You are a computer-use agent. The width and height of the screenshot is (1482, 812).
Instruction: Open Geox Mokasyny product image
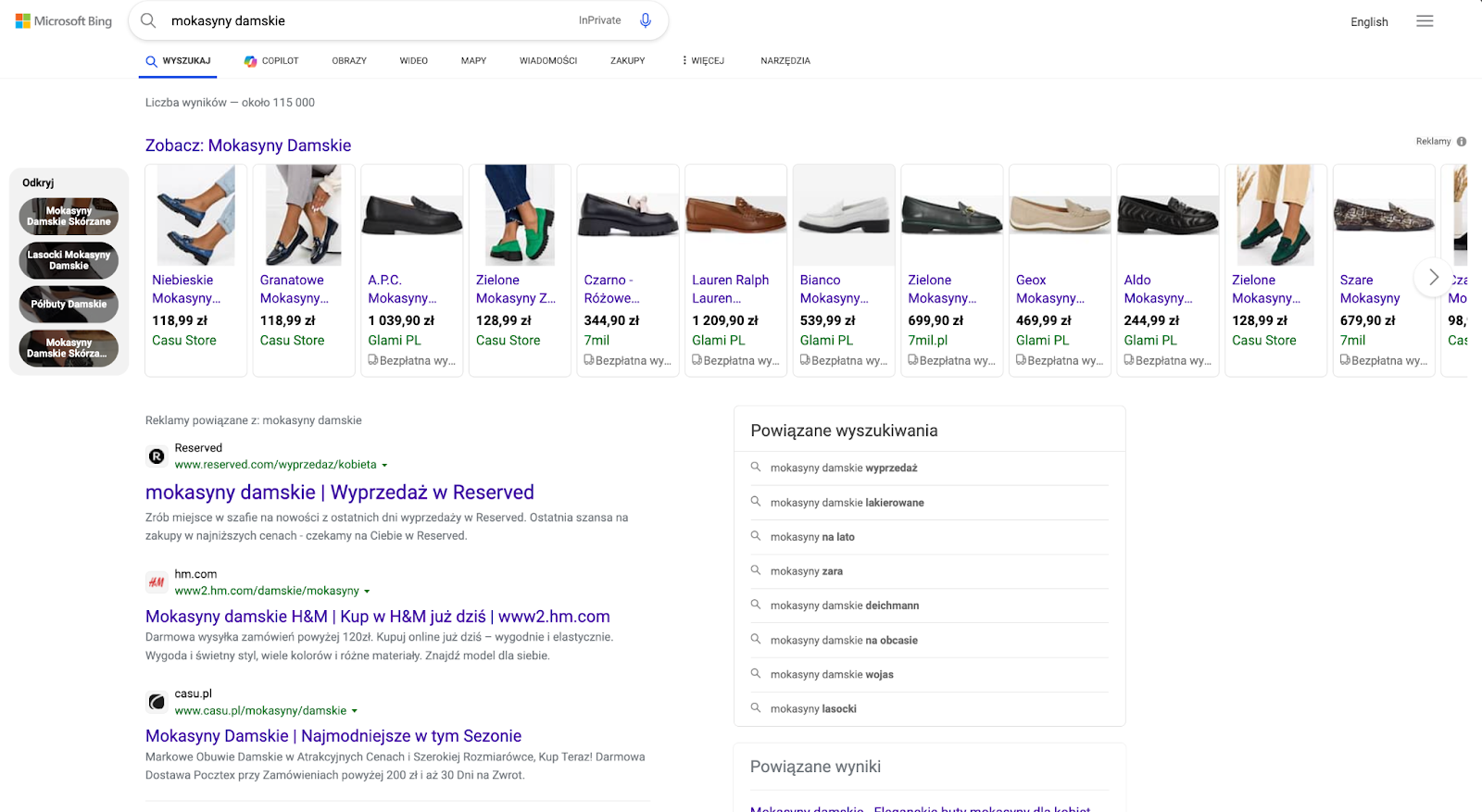pos(1060,216)
